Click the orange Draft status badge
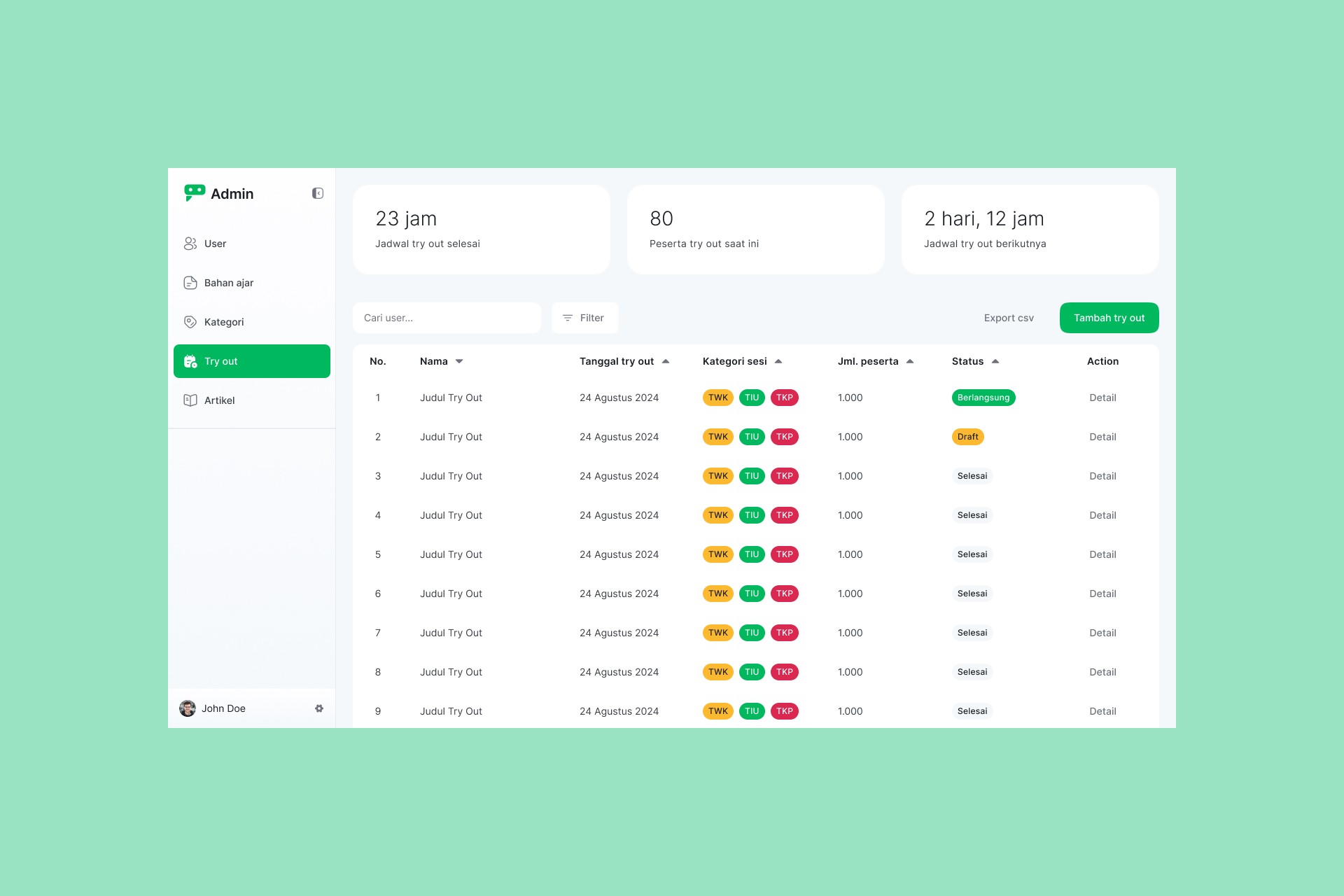 (968, 437)
